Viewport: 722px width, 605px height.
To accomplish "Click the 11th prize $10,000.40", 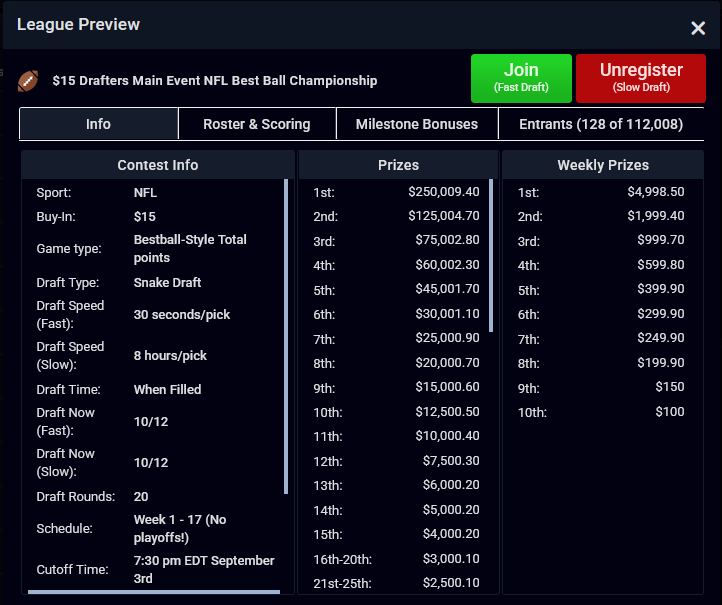I will coord(447,436).
